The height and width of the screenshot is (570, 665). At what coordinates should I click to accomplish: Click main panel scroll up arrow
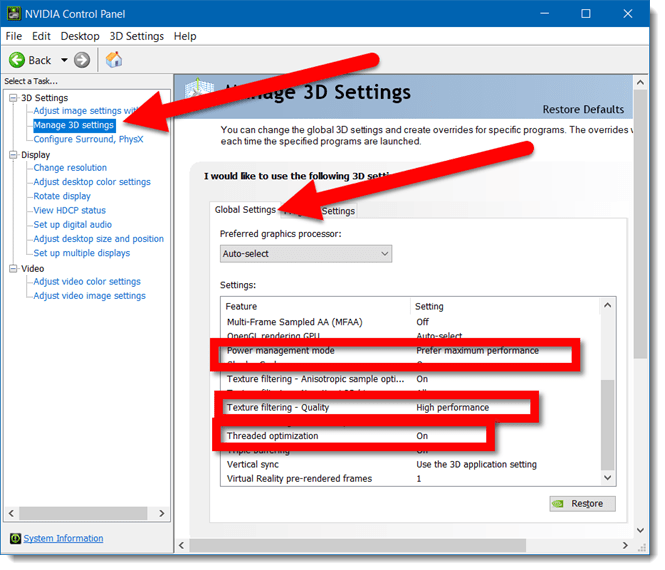640,83
